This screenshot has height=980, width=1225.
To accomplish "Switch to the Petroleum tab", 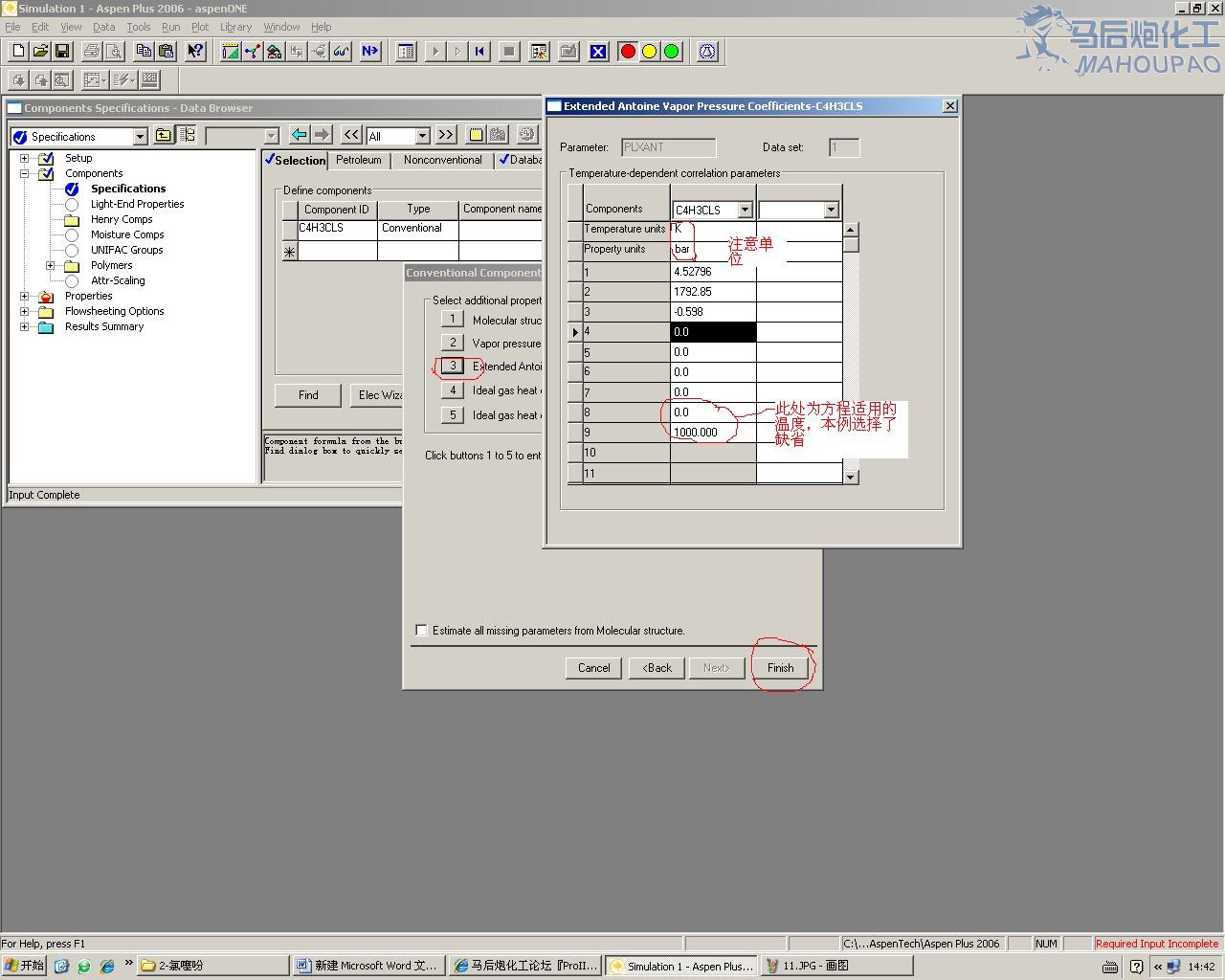I will click(359, 160).
